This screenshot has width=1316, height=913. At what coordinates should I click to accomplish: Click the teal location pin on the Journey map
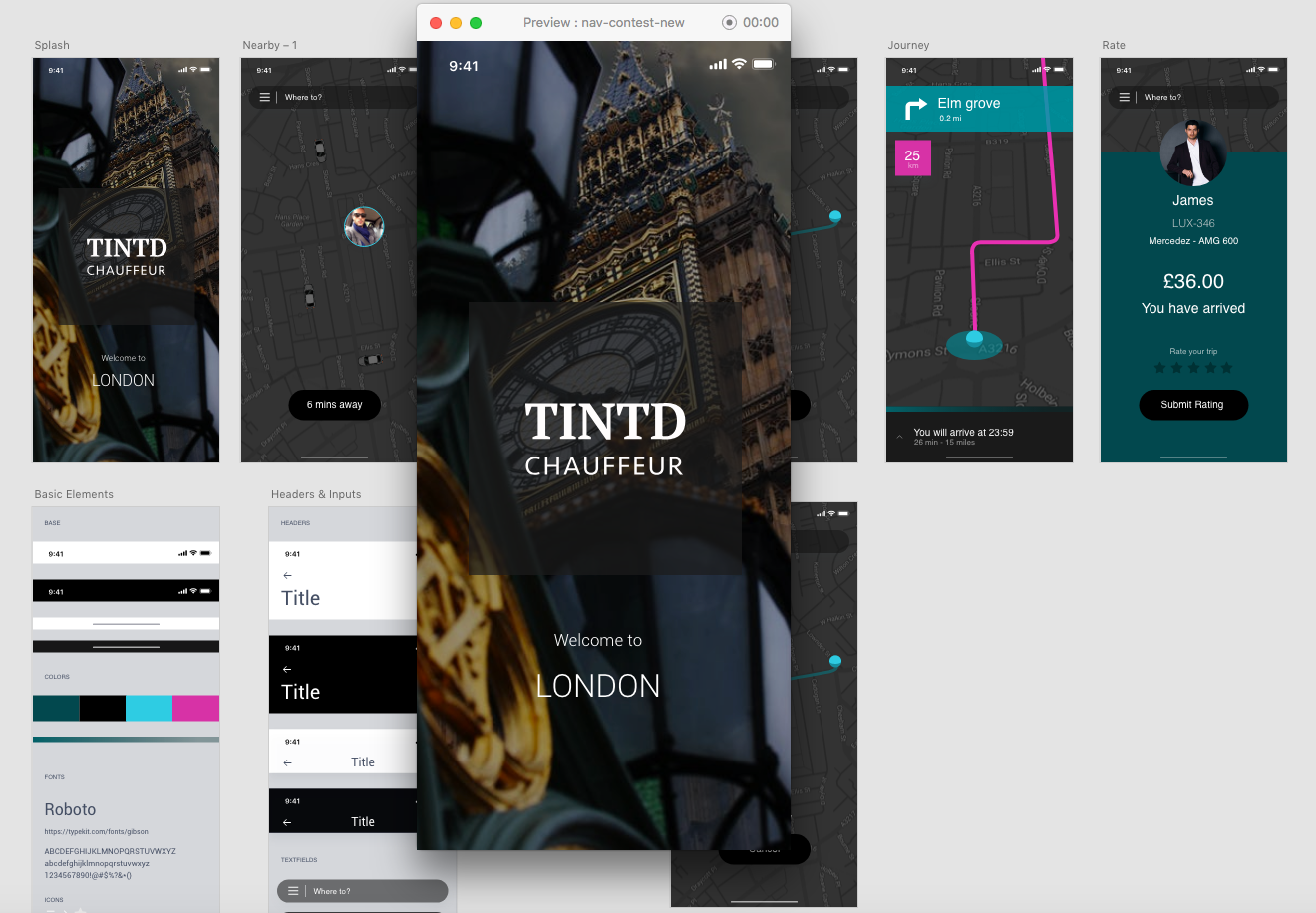975,339
